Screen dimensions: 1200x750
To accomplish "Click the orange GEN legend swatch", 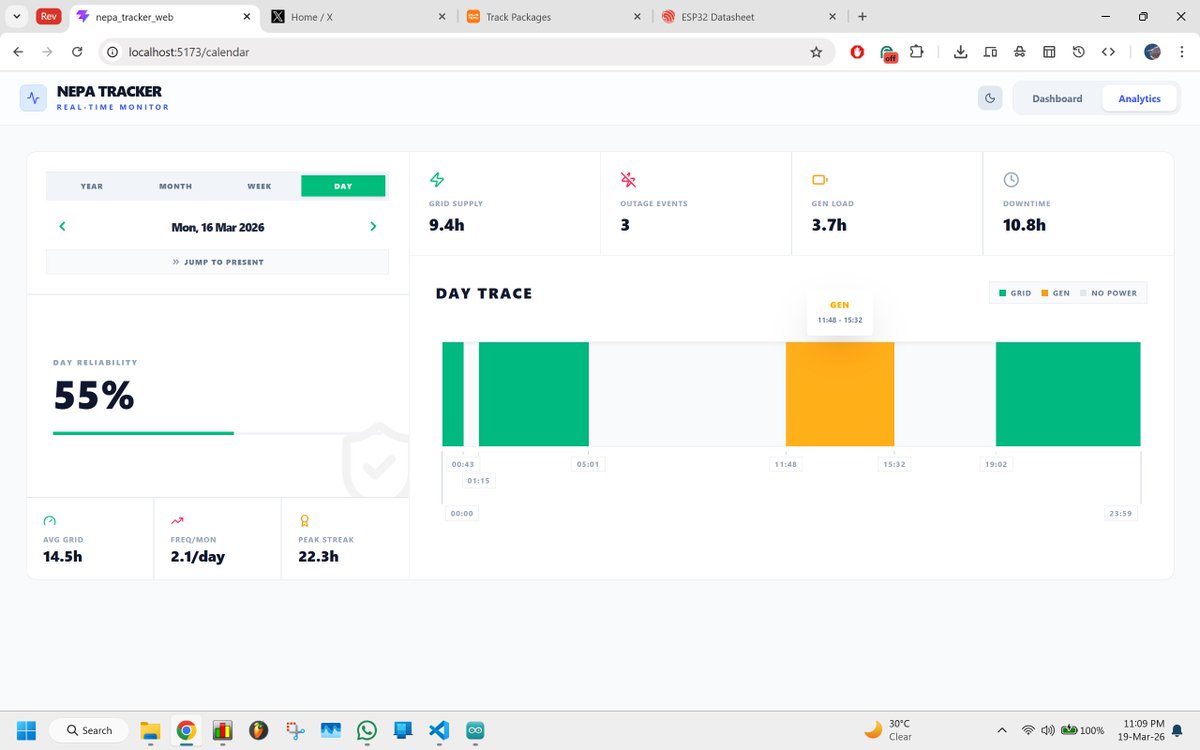I will (x=1045, y=293).
